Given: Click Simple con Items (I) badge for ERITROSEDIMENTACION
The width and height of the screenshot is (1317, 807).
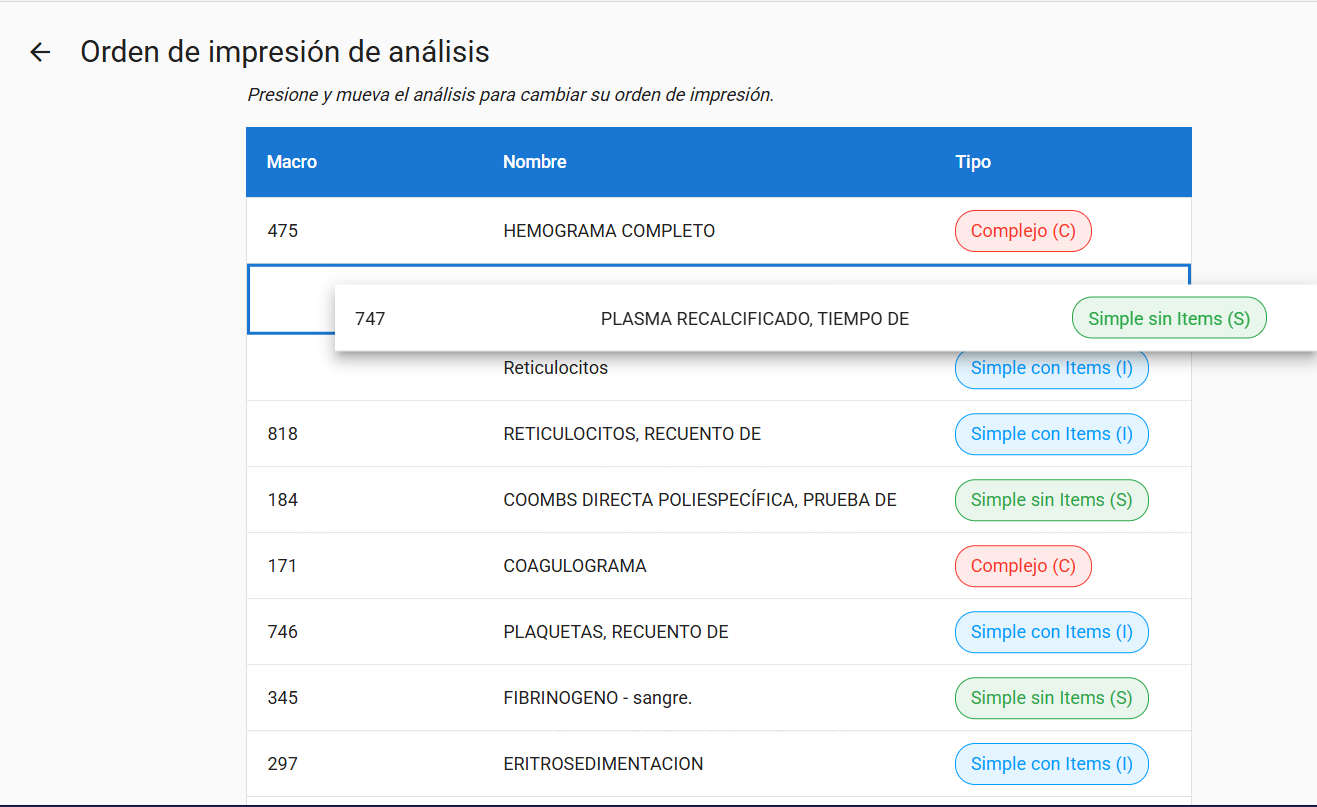Looking at the screenshot, I should tap(1052, 764).
